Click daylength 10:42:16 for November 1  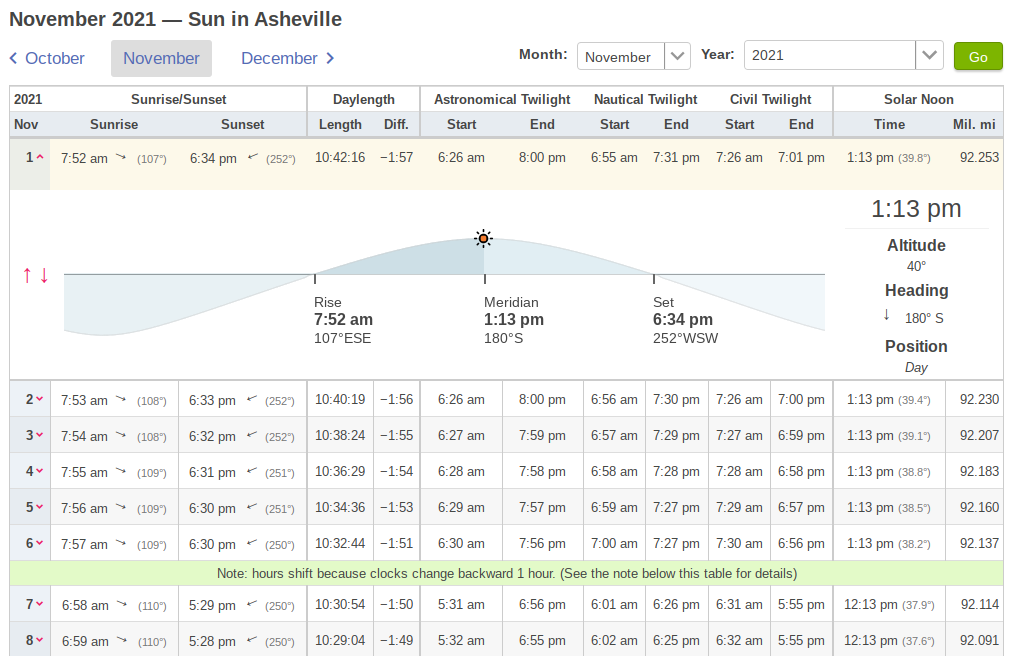pos(340,157)
